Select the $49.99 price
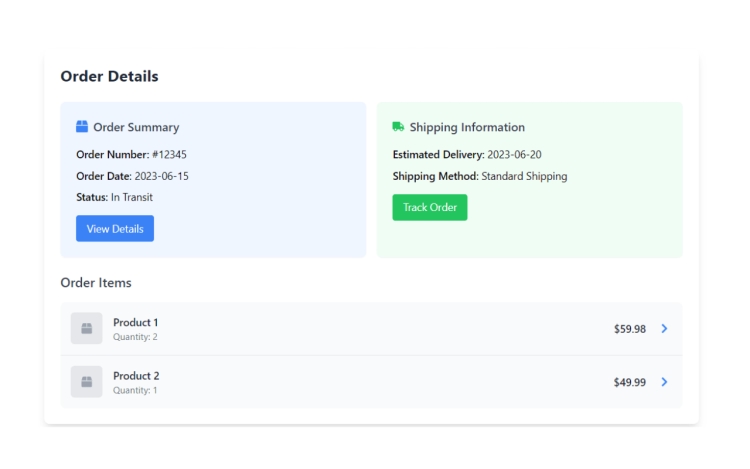 coord(630,382)
